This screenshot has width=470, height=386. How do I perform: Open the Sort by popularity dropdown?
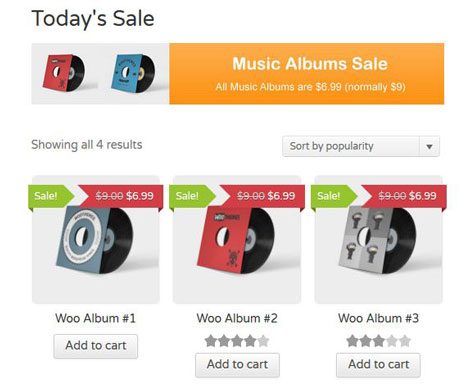pos(361,146)
